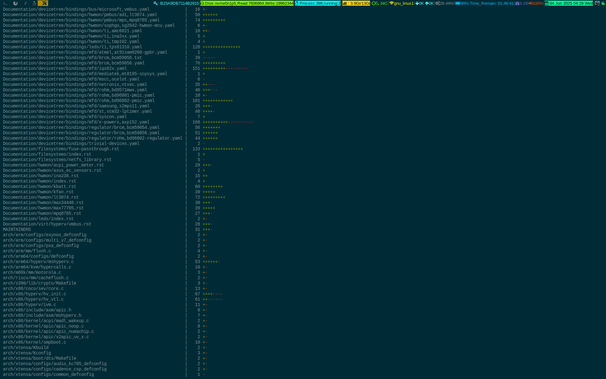Click the battery 100% indicator
The image size is (606, 379).
(462, 3)
